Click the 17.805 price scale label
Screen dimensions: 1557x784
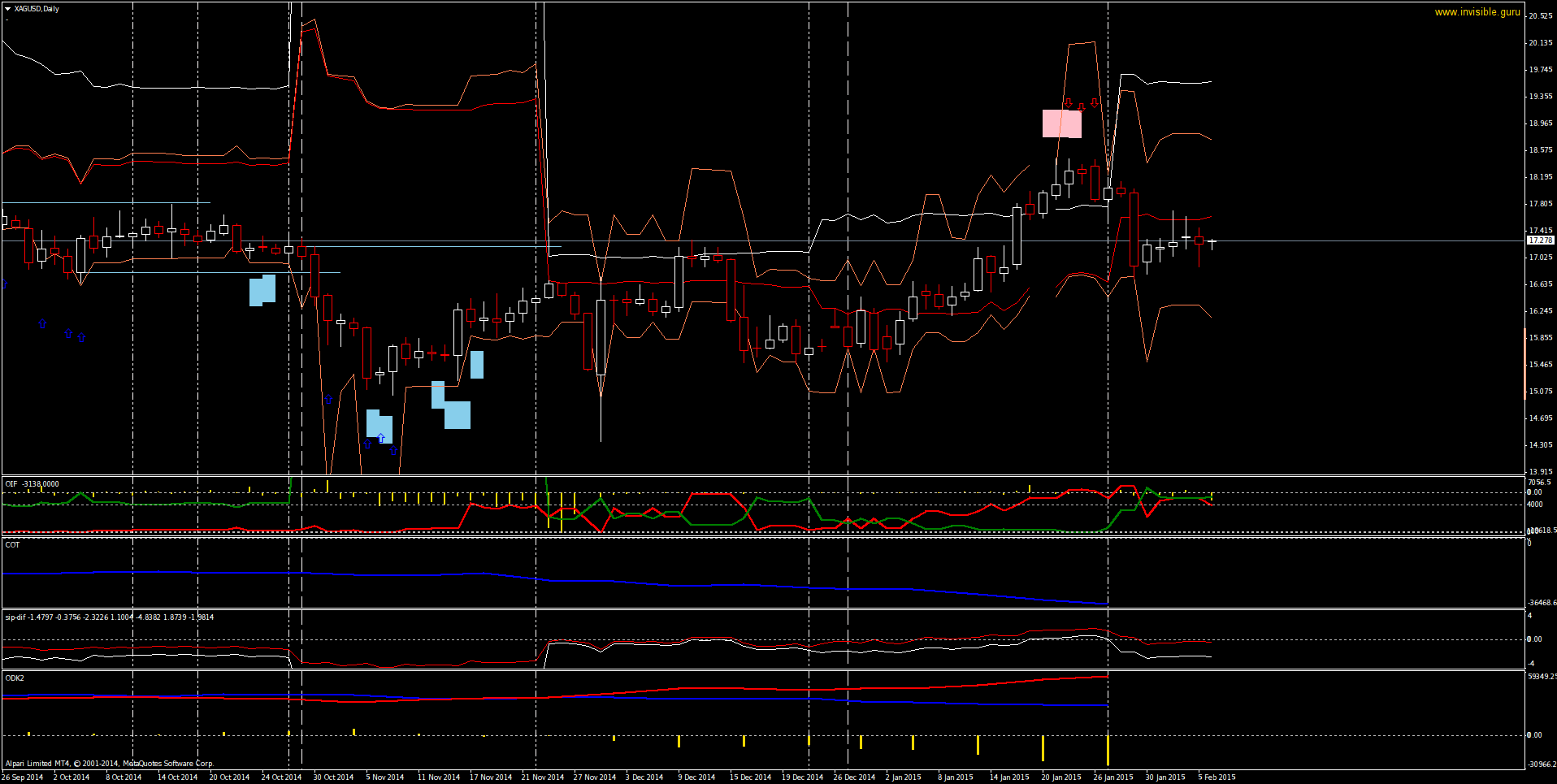[x=1541, y=204]
